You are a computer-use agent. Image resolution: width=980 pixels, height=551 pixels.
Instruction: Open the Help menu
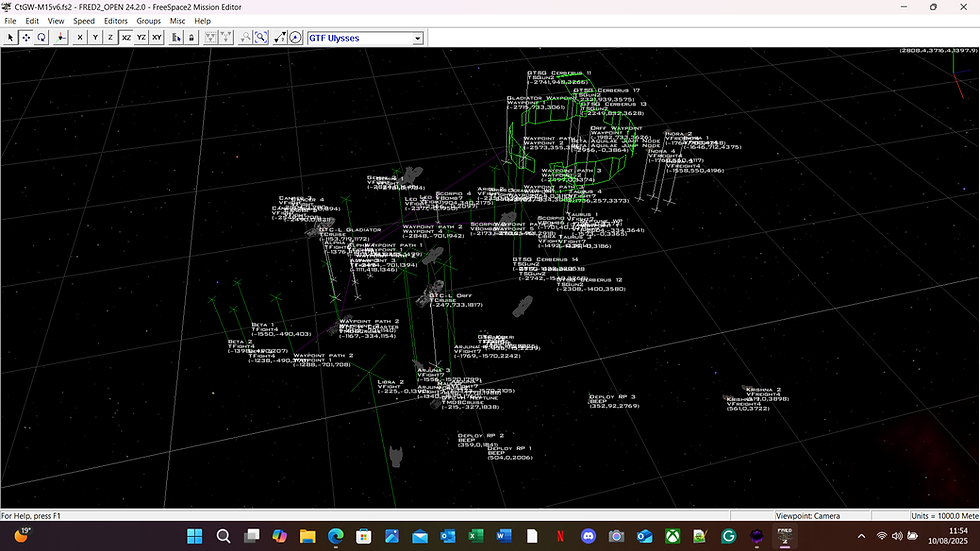(202, 21)
